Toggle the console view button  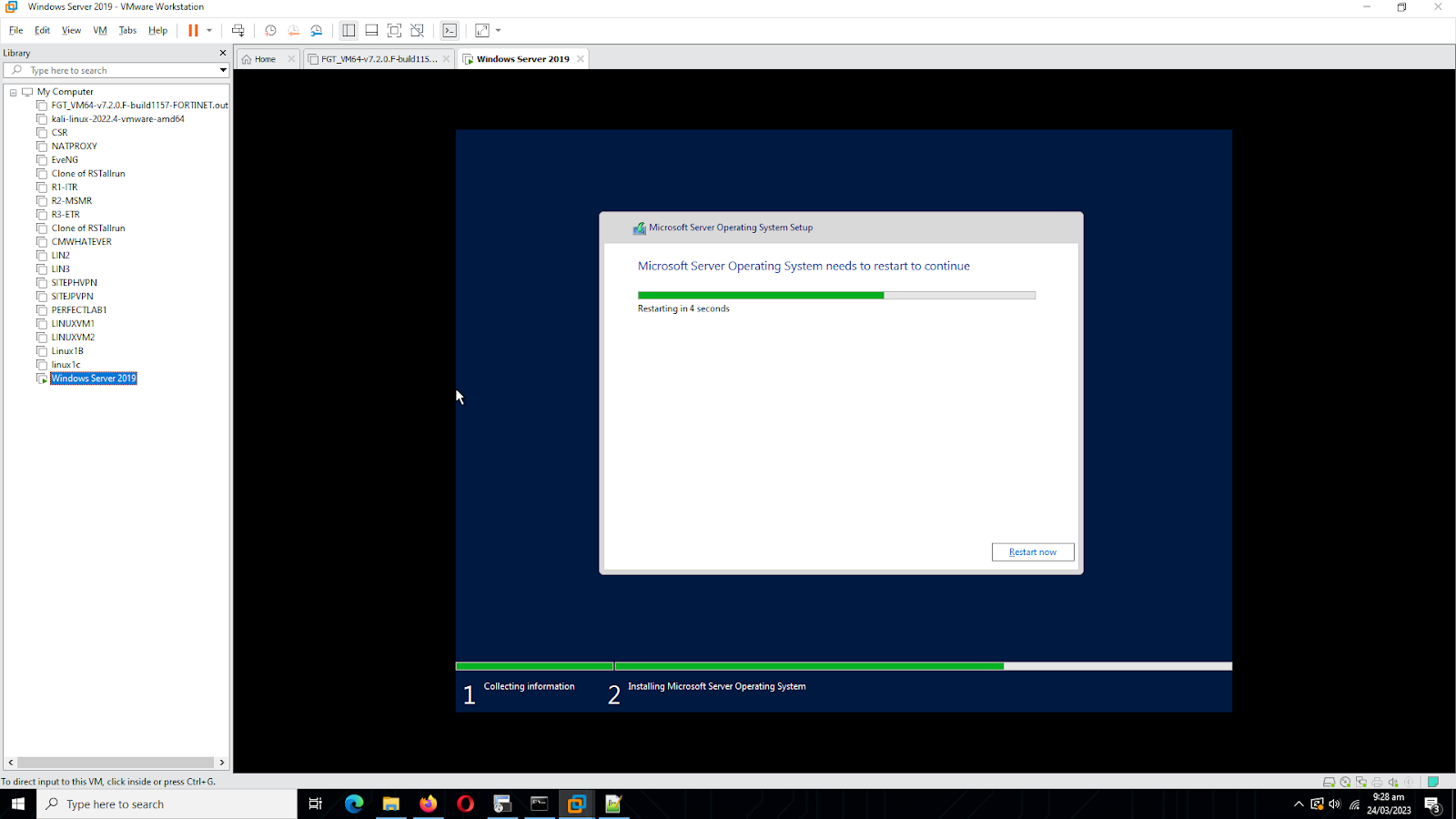click(450, 30)
